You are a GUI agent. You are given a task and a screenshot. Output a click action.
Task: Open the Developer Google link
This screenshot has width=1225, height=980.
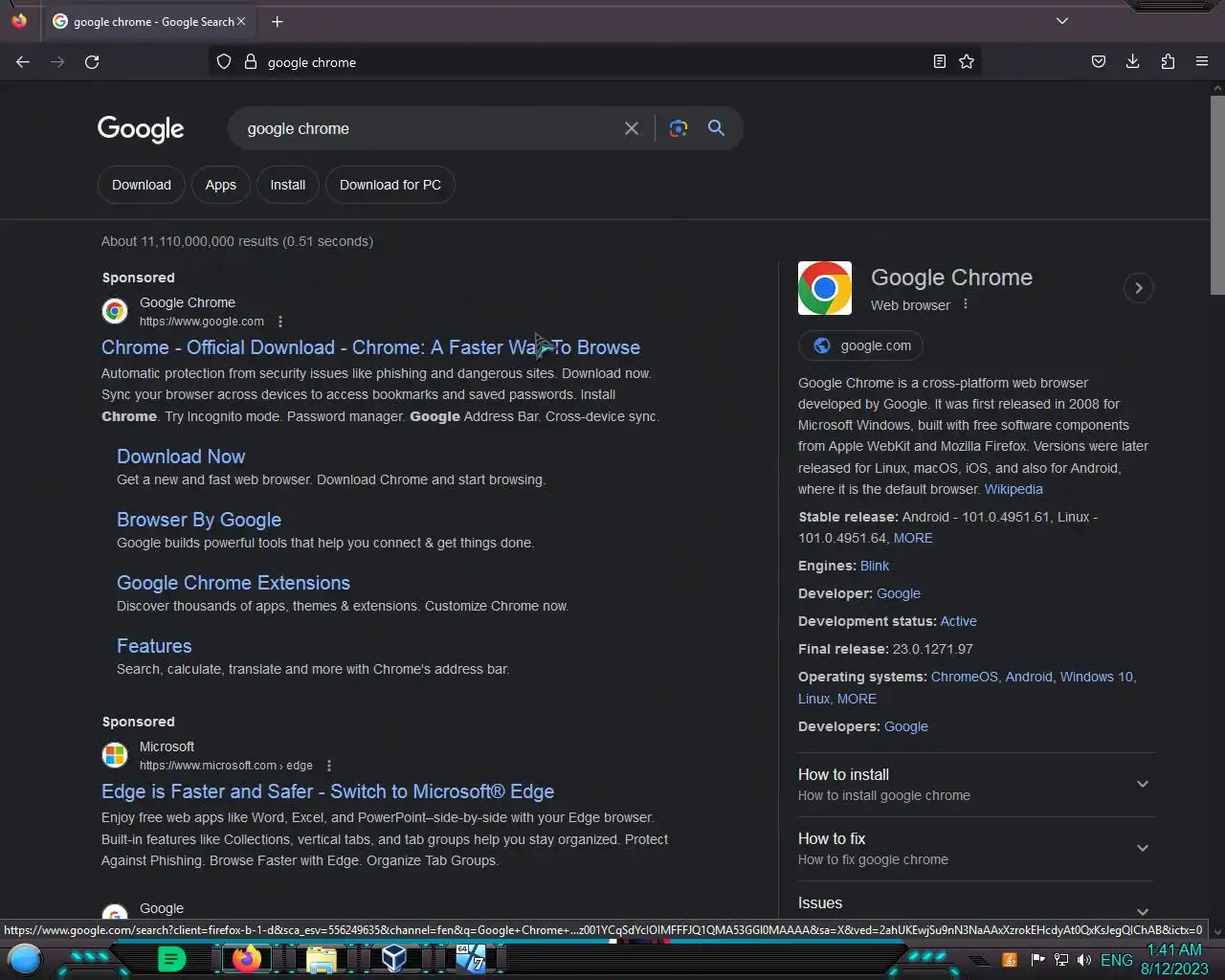pos(899,593)
